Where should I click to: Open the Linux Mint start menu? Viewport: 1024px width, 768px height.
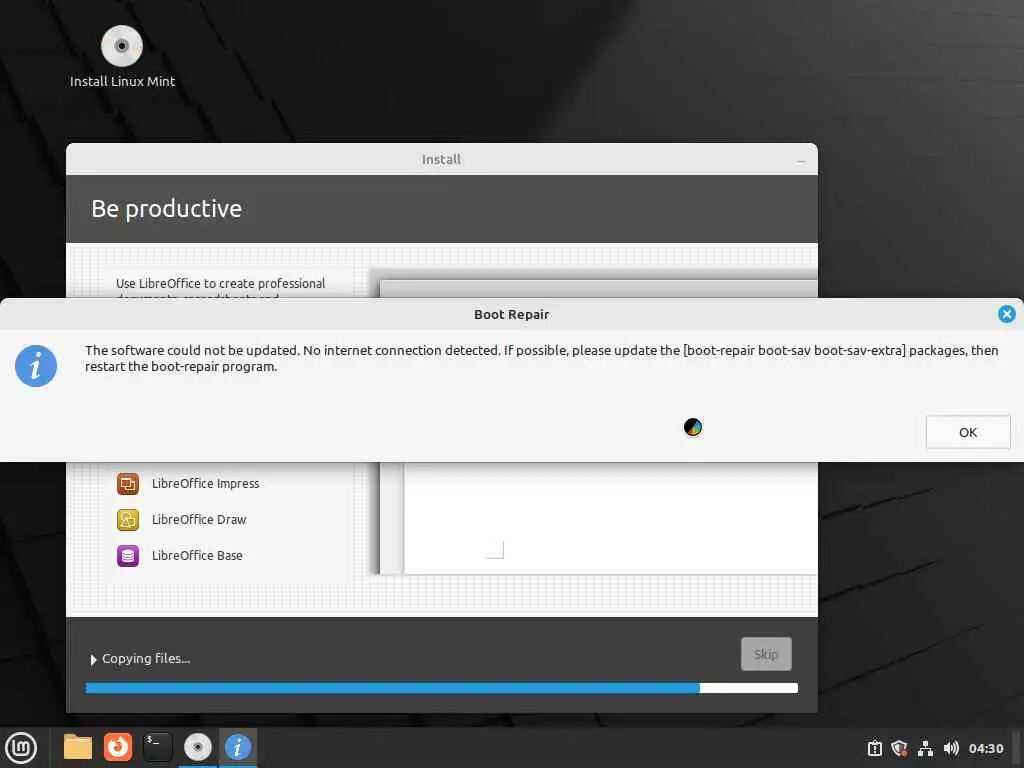pos(21,748)
